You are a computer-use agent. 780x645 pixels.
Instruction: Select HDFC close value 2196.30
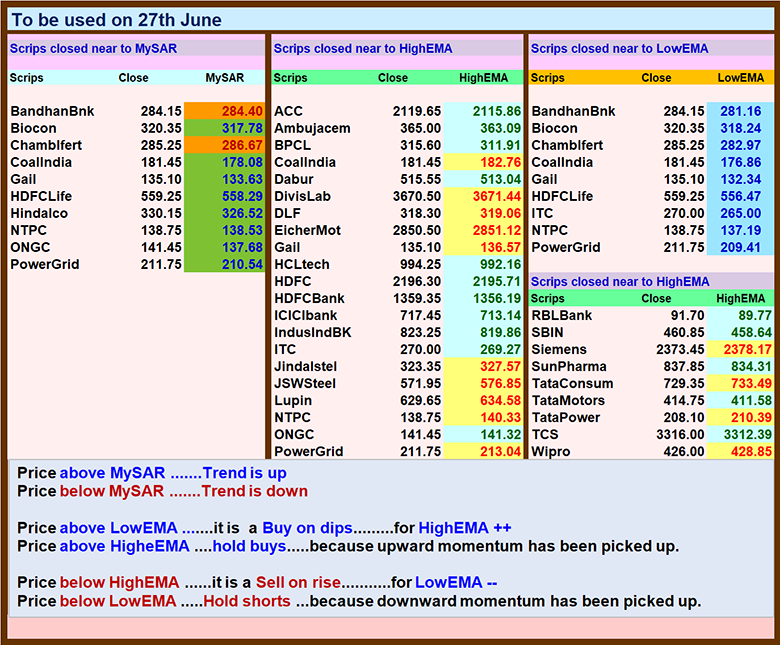(417, 281)
